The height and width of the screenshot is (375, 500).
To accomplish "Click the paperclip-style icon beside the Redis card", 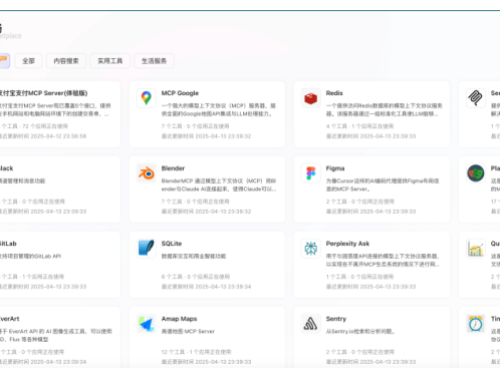I will 476,98.
